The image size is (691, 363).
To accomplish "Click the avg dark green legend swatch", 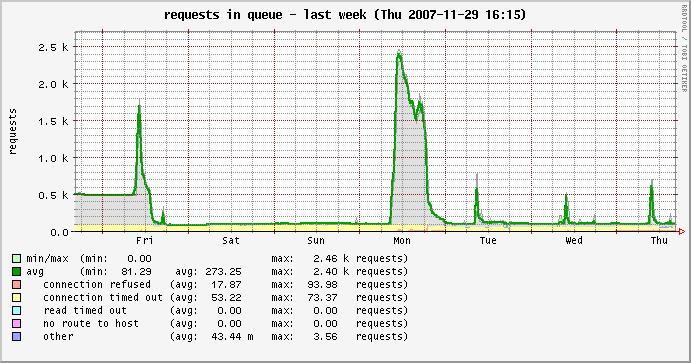I will (x=17, y=271).
